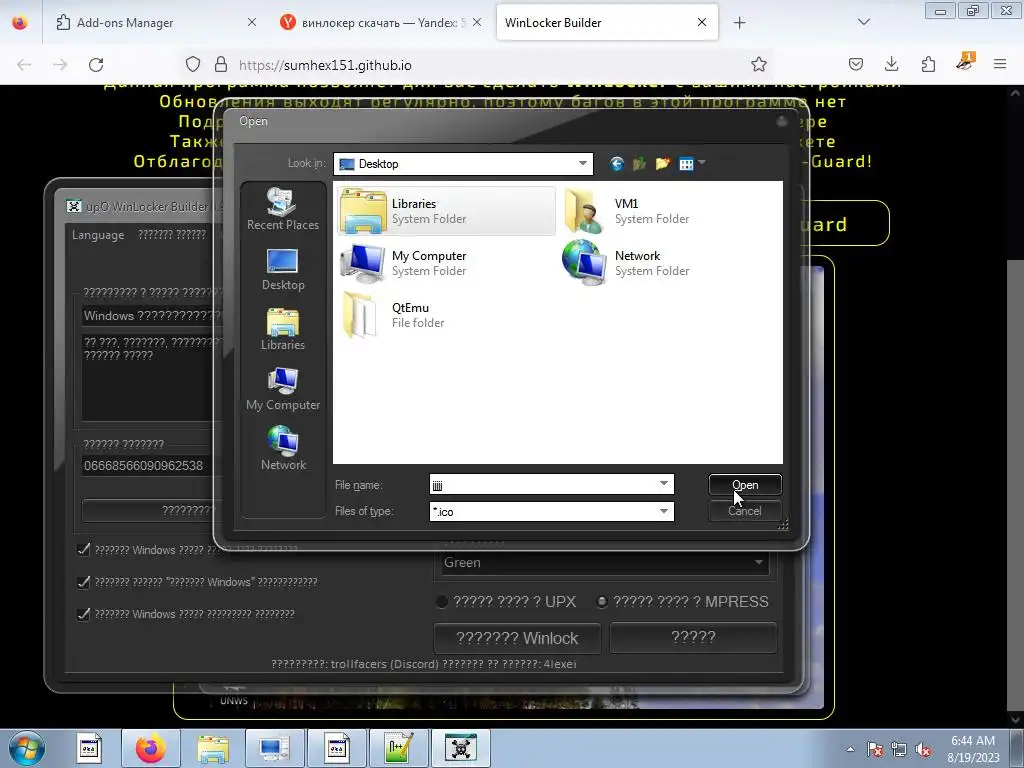Screen dimensions: 1024x768
Task: Go back to last folder in Open dialog
Action: tap(616, 163)
